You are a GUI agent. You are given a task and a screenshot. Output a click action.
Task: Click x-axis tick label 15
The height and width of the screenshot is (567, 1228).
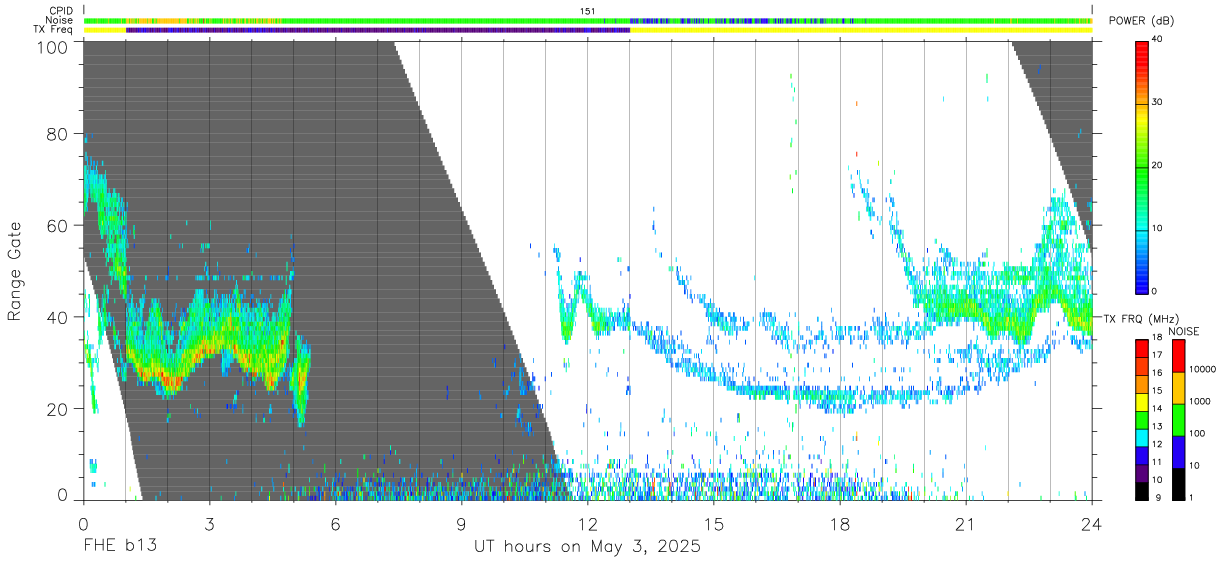(713, 524)
